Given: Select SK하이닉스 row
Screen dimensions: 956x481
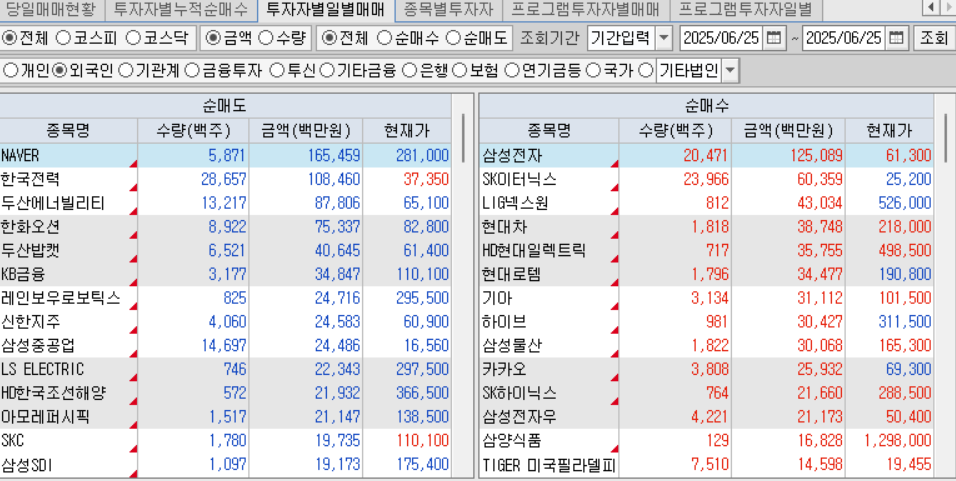Looking at the screenshot, I should [x=706, y=393].
